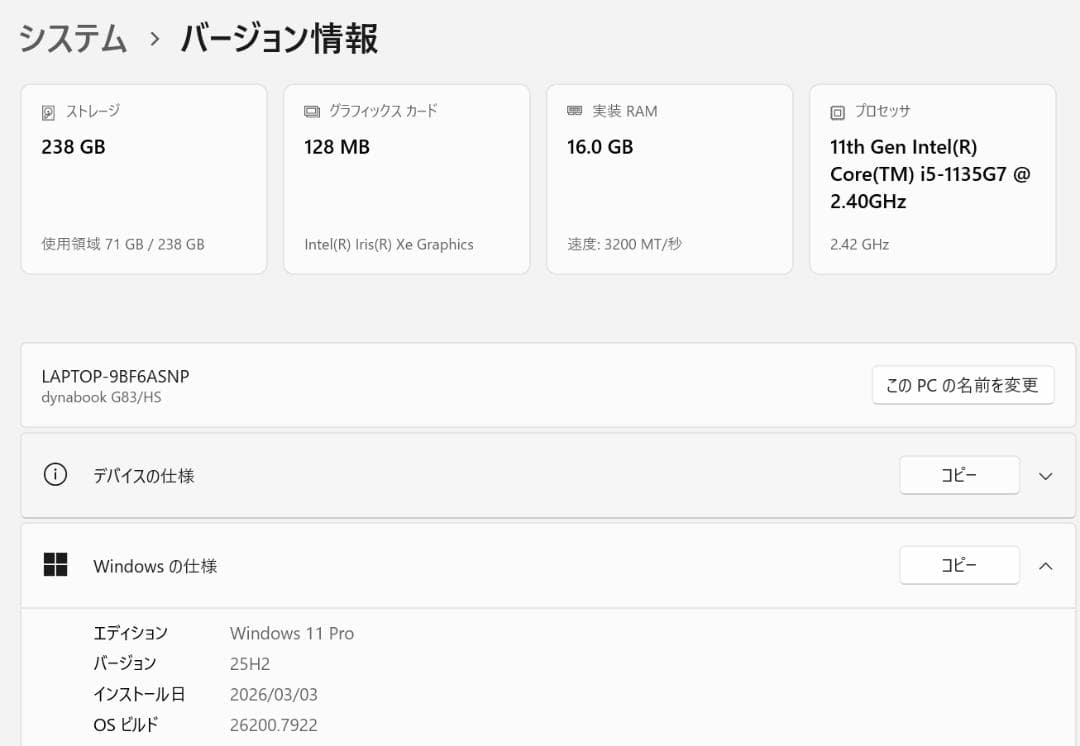The width and height of the screenshot is (1080, 746).
Task: Select the Windows 11 Pro edition text
Action: [x=292, y=633]
